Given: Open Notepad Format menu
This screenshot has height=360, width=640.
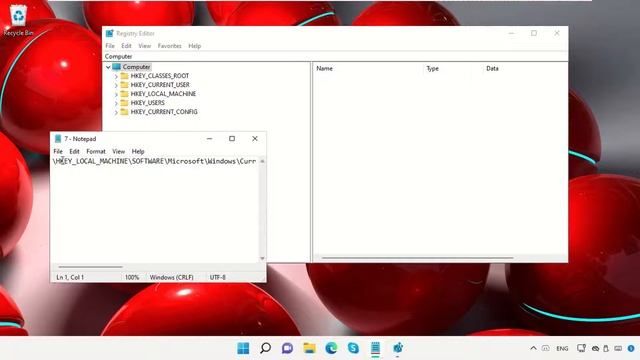Looking at the screenshot, I should tap(96, 151).
